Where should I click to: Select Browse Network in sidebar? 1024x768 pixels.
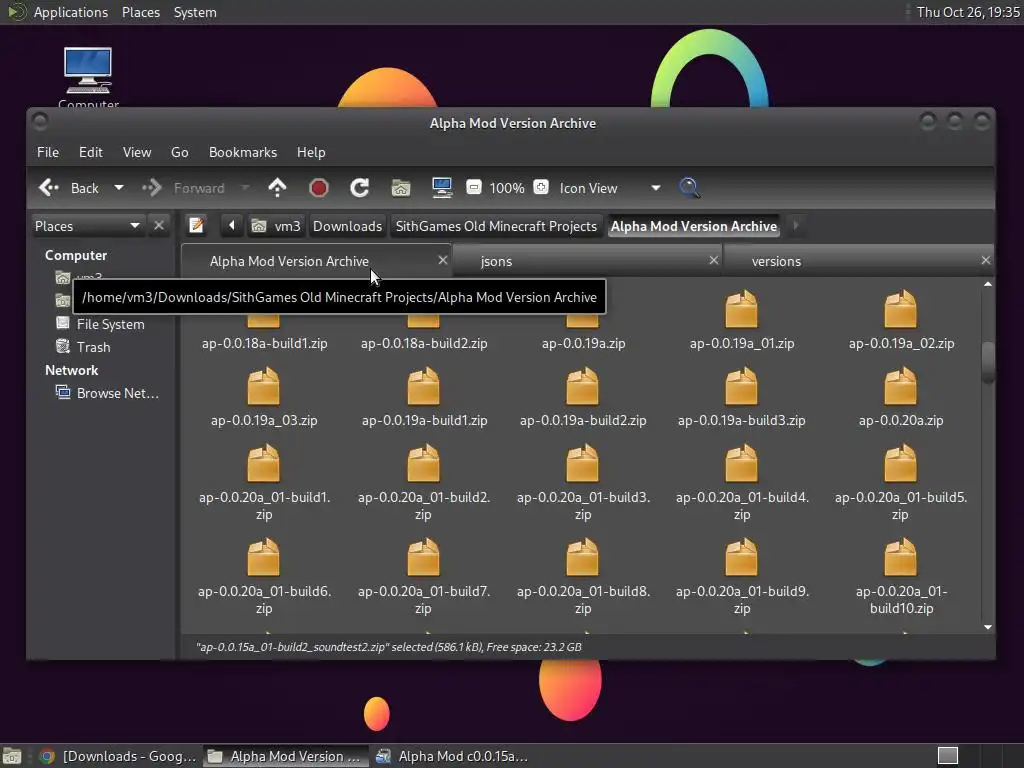[x=108, y=393]
